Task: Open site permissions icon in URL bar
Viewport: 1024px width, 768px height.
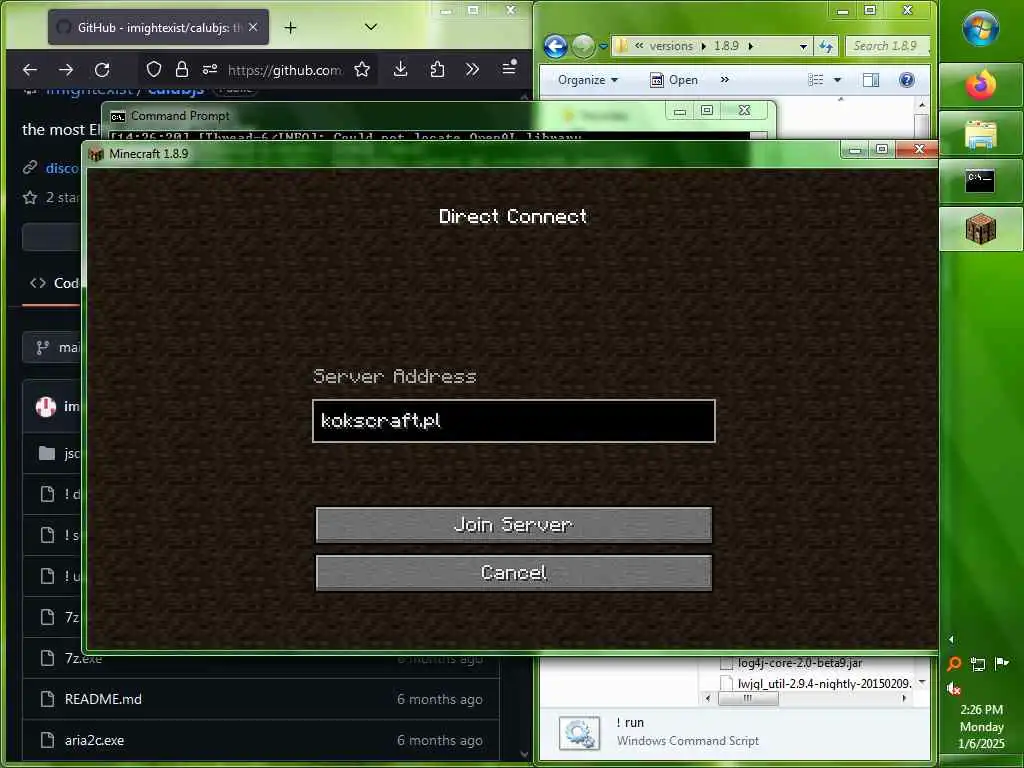Action: tap(210, 69)
